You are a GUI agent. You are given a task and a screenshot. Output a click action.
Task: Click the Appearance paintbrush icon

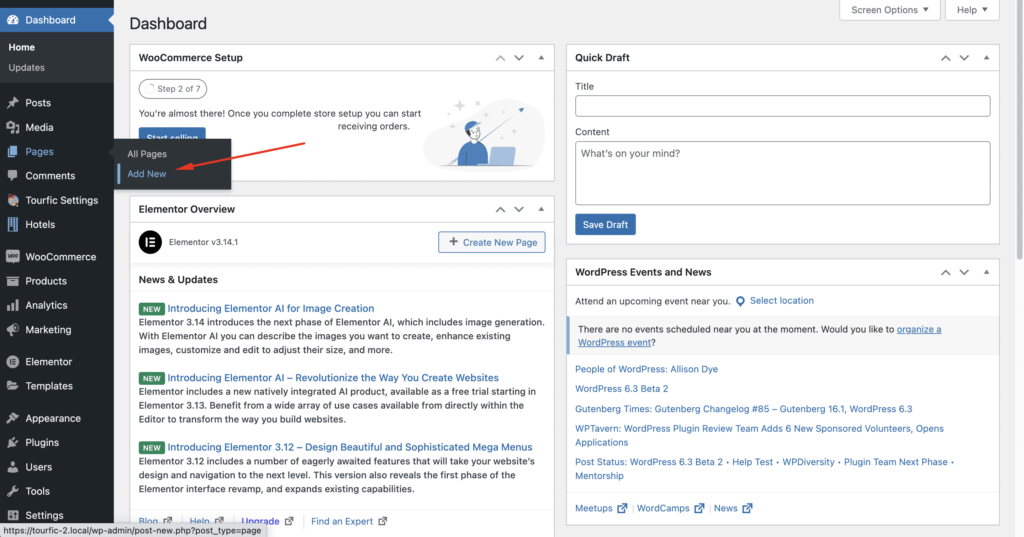(12, 418)
